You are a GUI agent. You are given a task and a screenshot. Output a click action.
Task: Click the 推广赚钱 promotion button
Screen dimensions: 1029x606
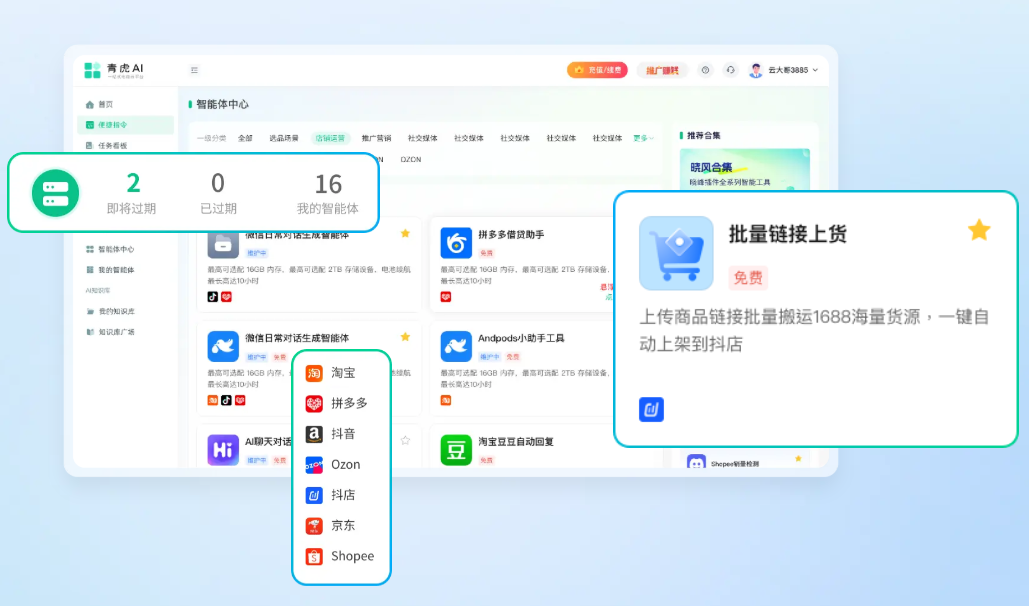661,70
